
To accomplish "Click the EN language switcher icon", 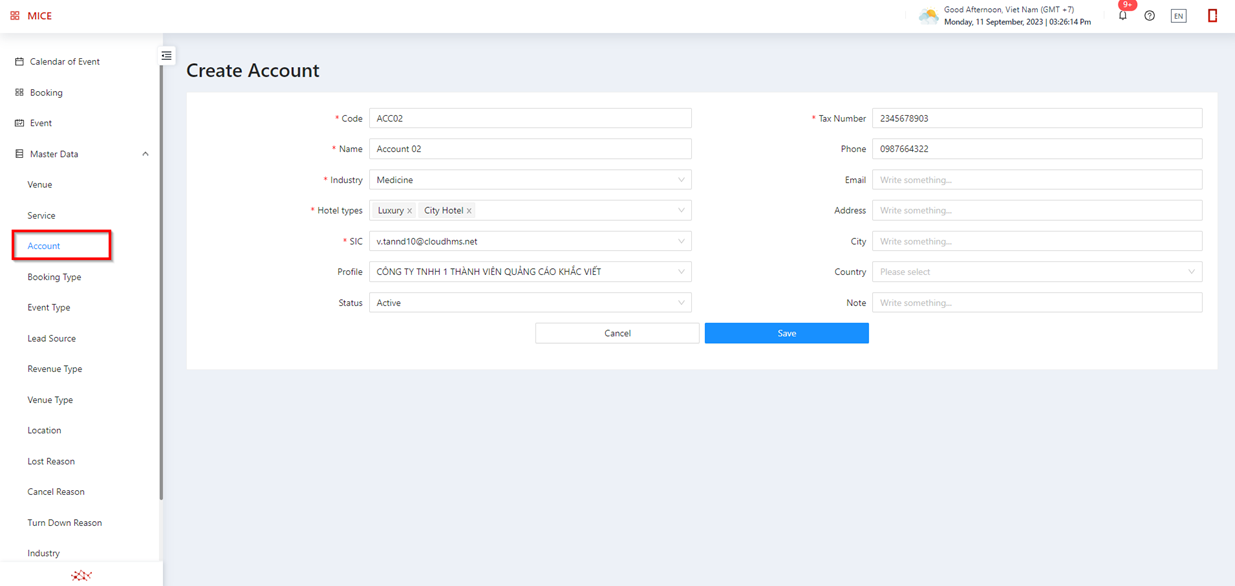I will 1178,16.
